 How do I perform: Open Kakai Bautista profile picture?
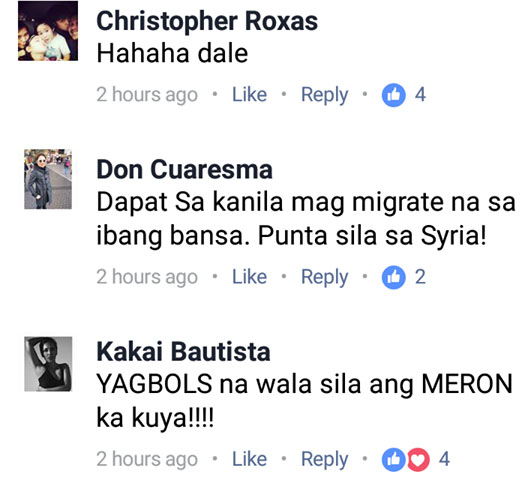pos(48,364)
